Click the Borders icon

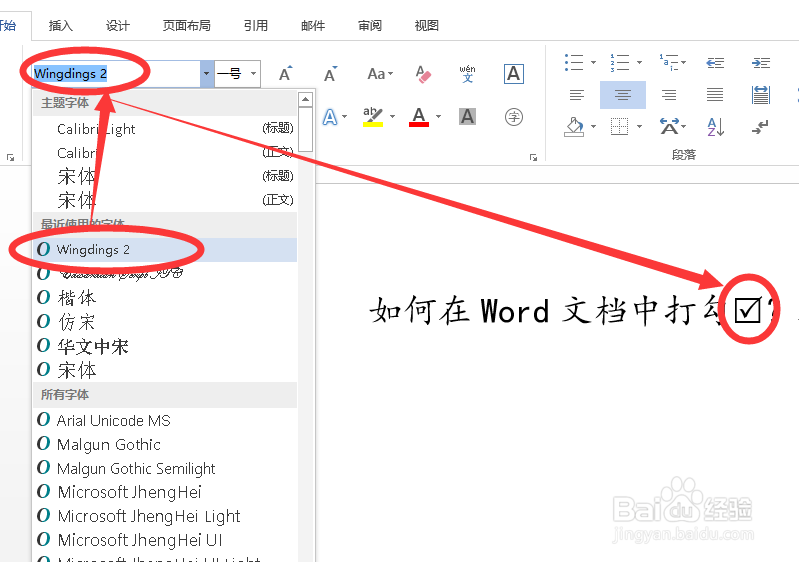tap(619, 126)
